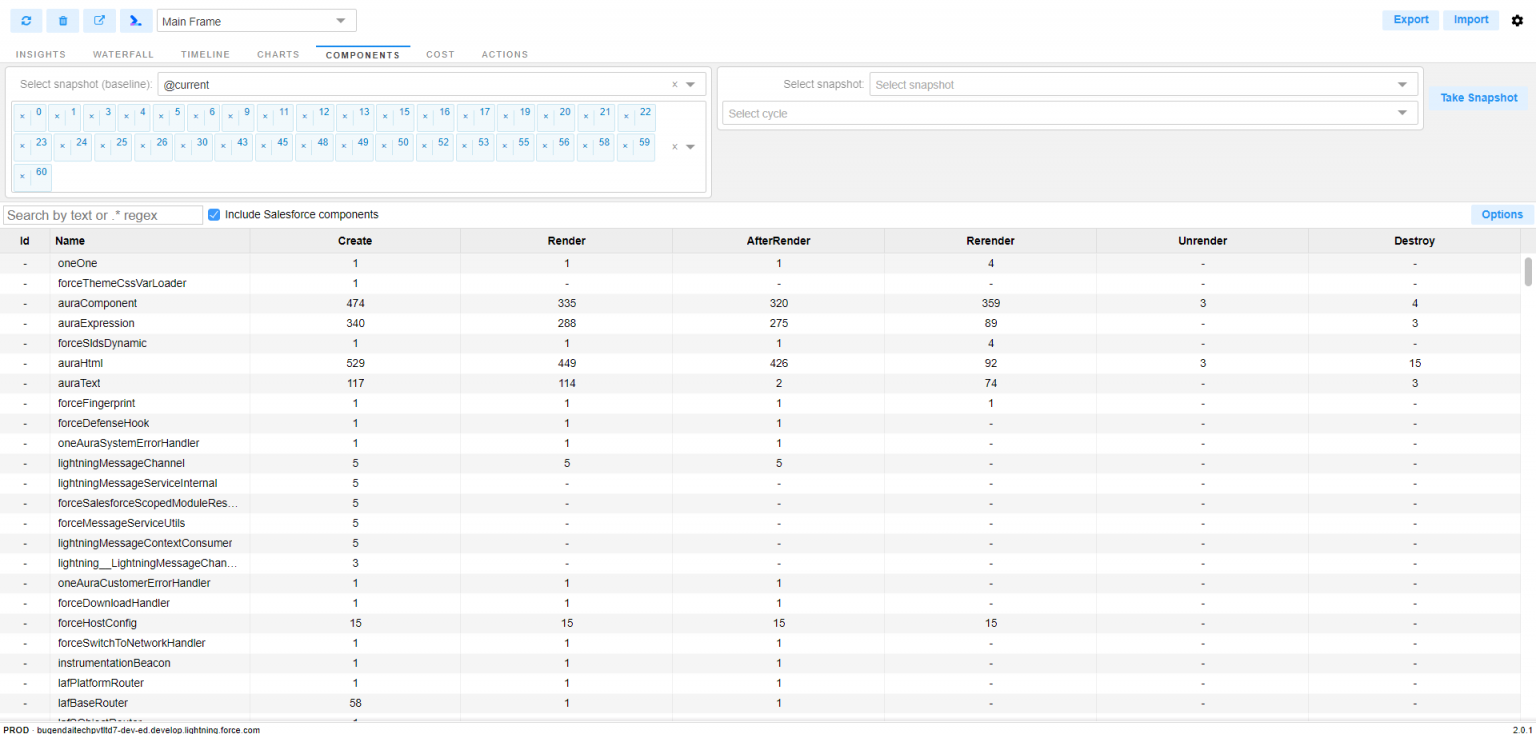Disable Include Salesforce components checkbox
Image resolution: width=1536 pixels, height=734 pixels.
click(x=214, y=214)
